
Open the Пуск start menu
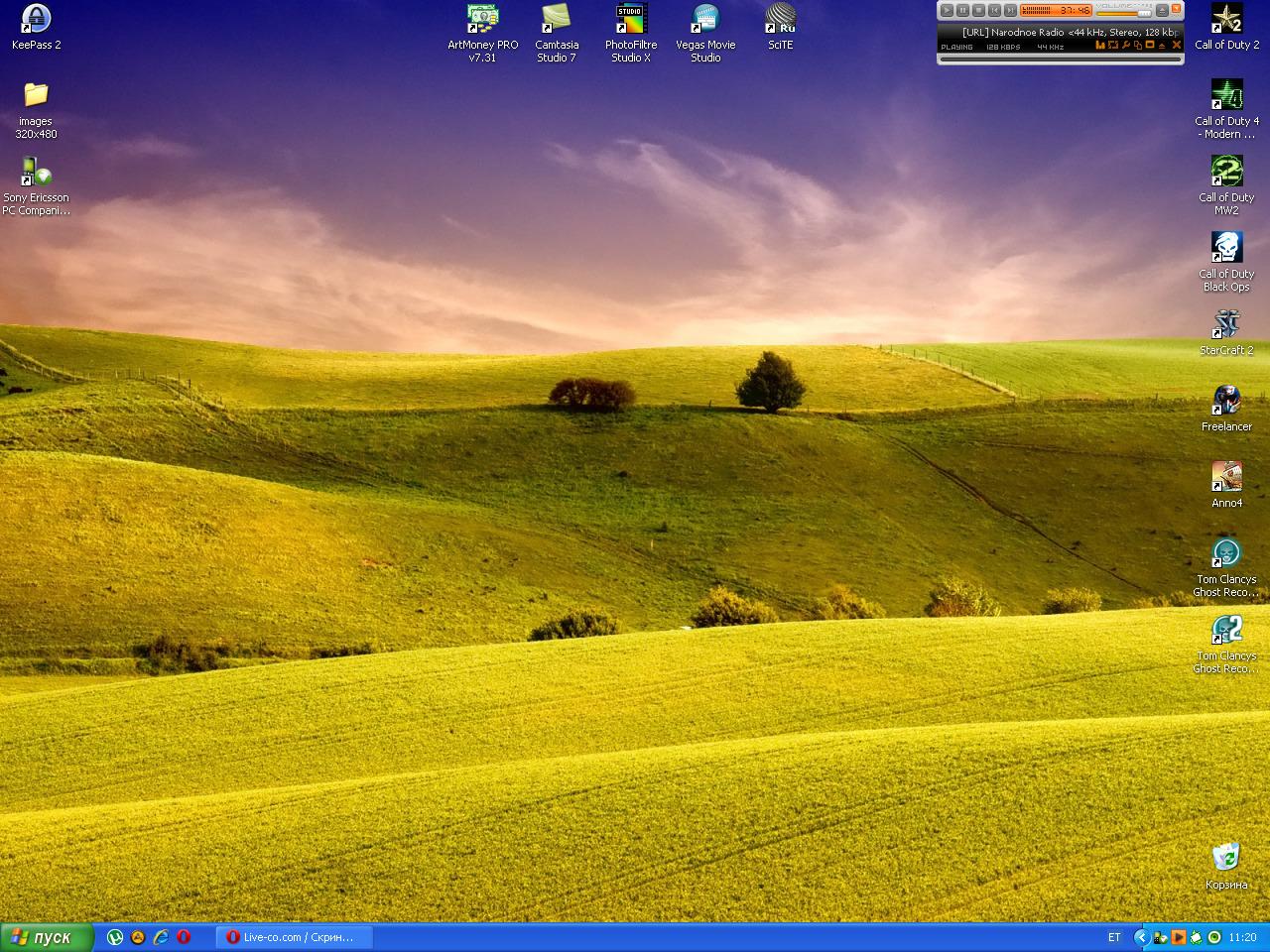pos(47,937)
